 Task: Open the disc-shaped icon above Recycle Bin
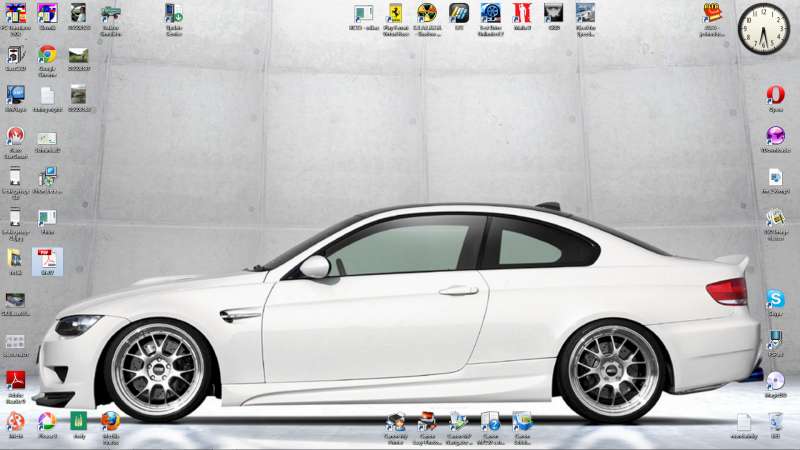[775, 380]
